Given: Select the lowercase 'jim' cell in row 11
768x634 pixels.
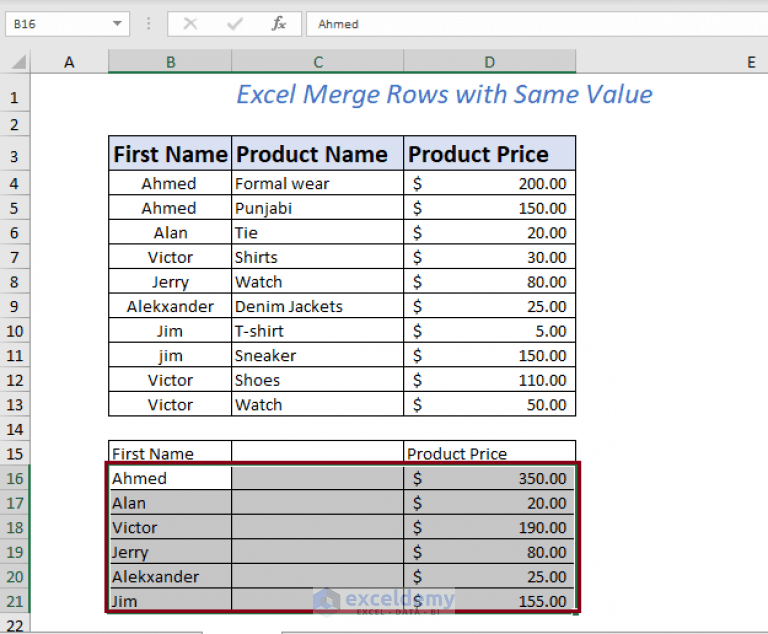Looking at the screenshot, I should click(x=170, y=355).
